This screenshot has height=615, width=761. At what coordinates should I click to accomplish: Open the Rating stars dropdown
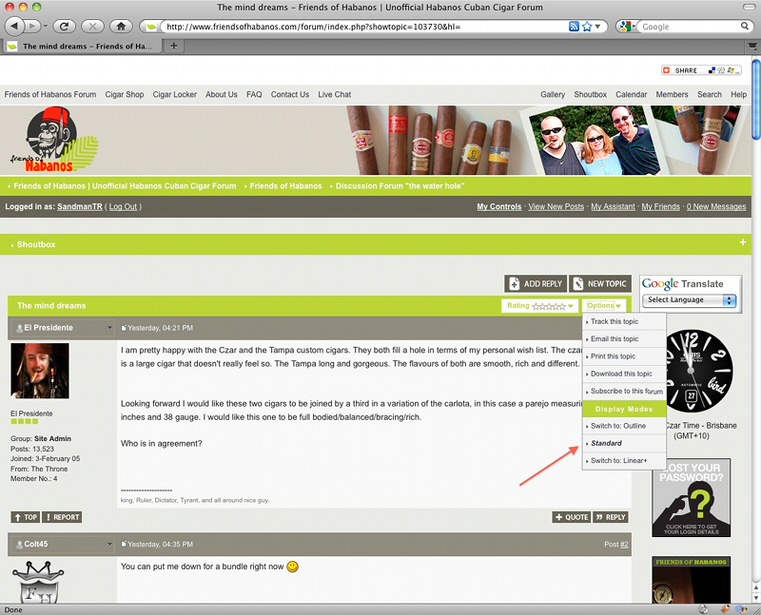click(x=540, y=306)
